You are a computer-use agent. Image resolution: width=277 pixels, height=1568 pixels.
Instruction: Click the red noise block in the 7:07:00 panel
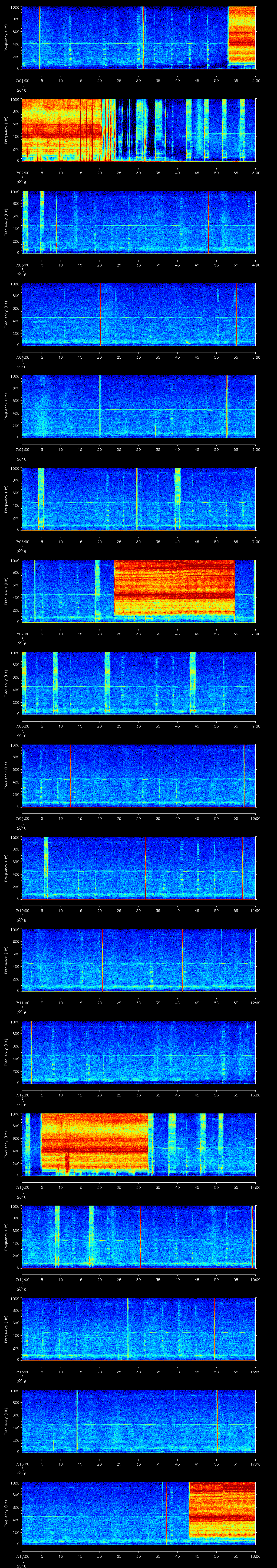click(x=174, y=589)
